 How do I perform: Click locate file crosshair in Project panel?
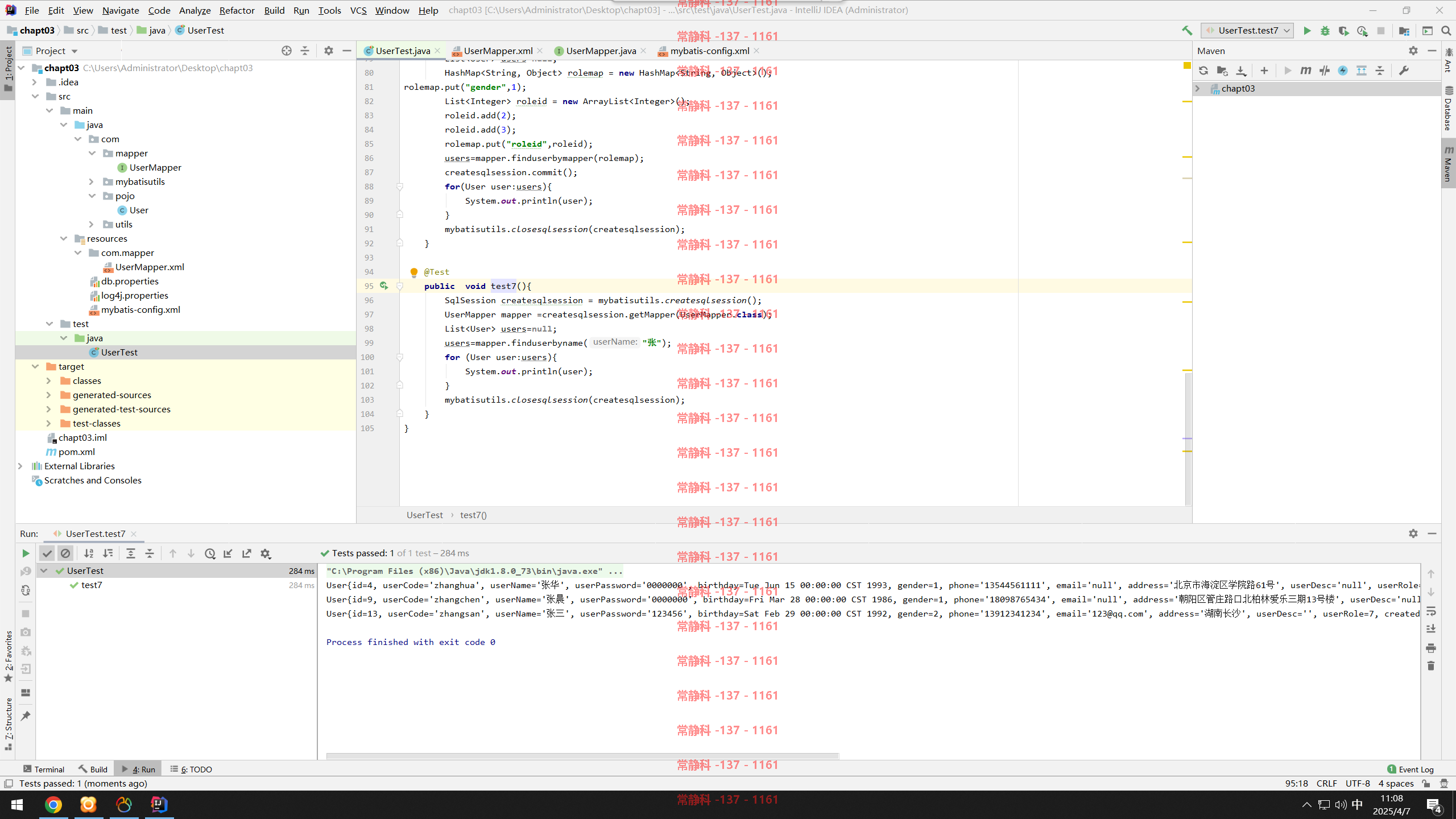[287, 51]
